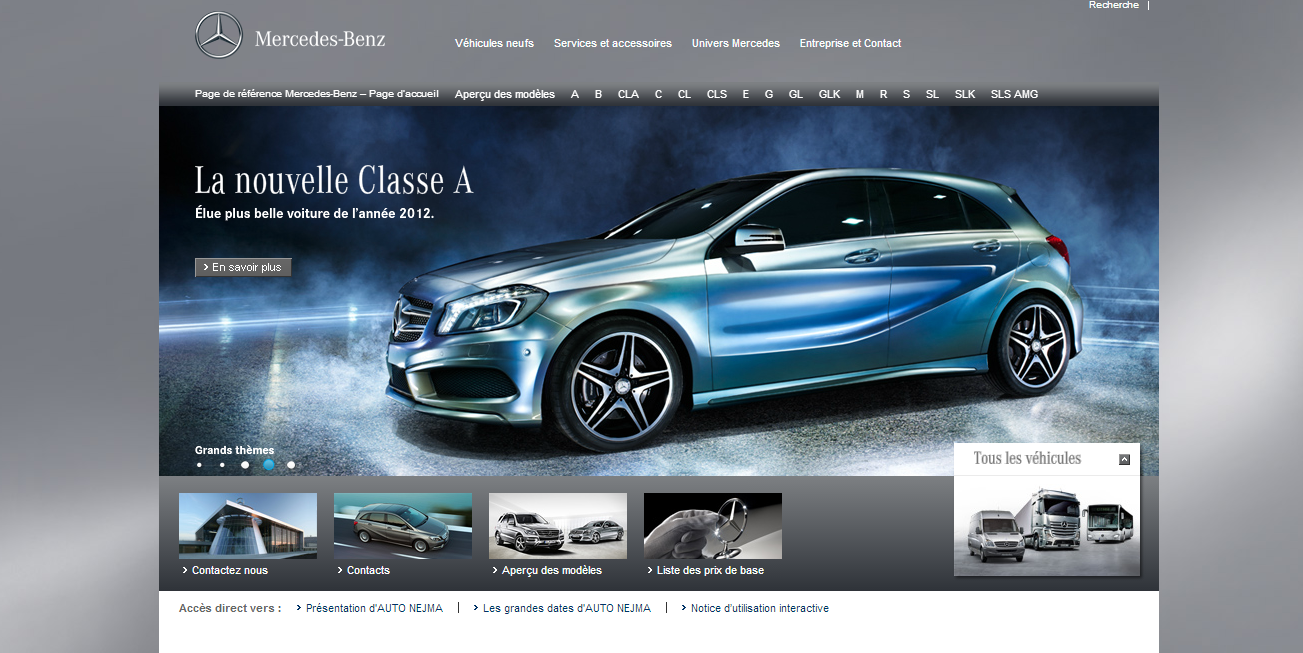Open the Contactez nous showroom image tile

click(x=247, y=525)
